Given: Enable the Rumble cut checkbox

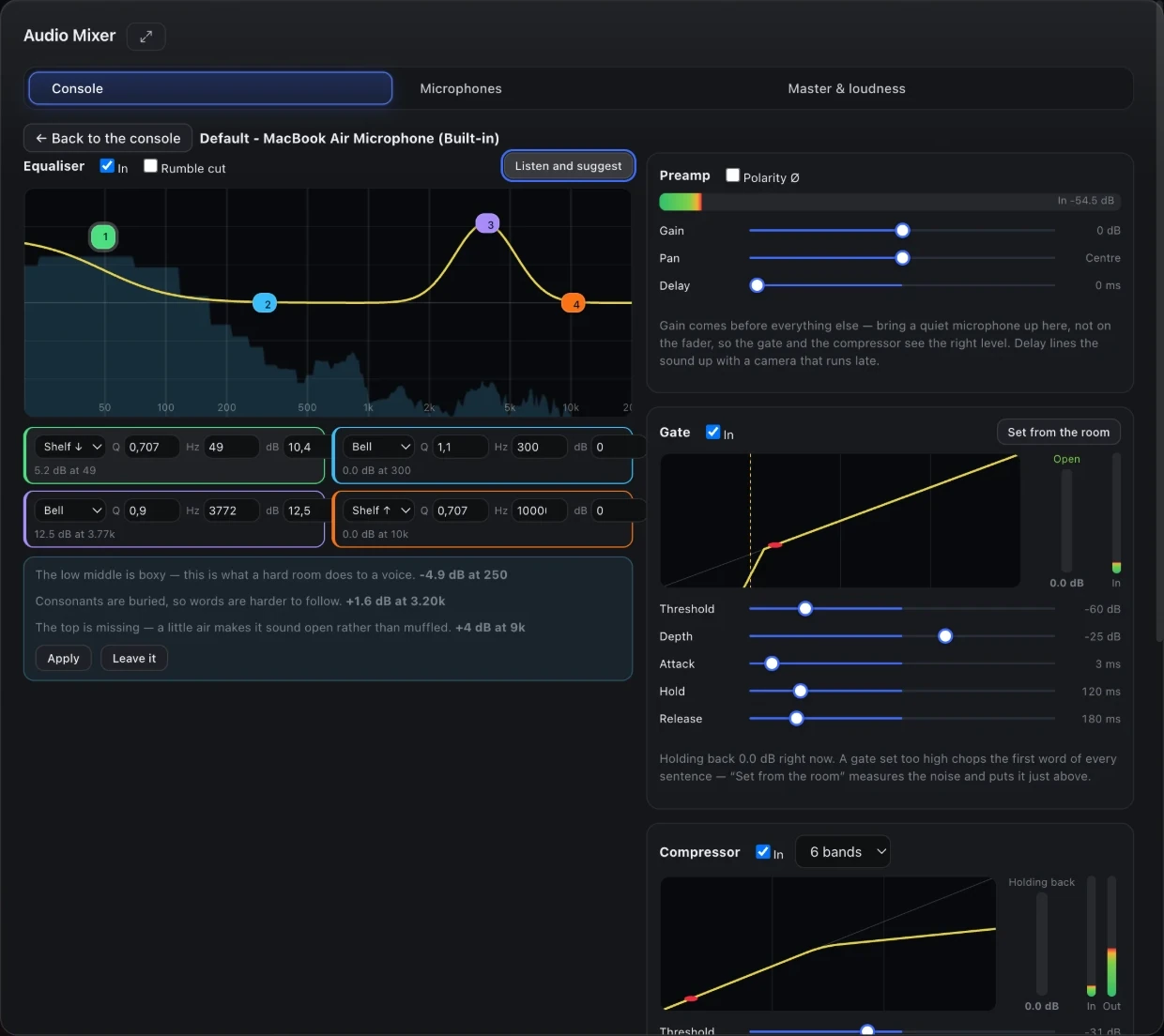Looking at the screenshot, I should pos(150,166).
